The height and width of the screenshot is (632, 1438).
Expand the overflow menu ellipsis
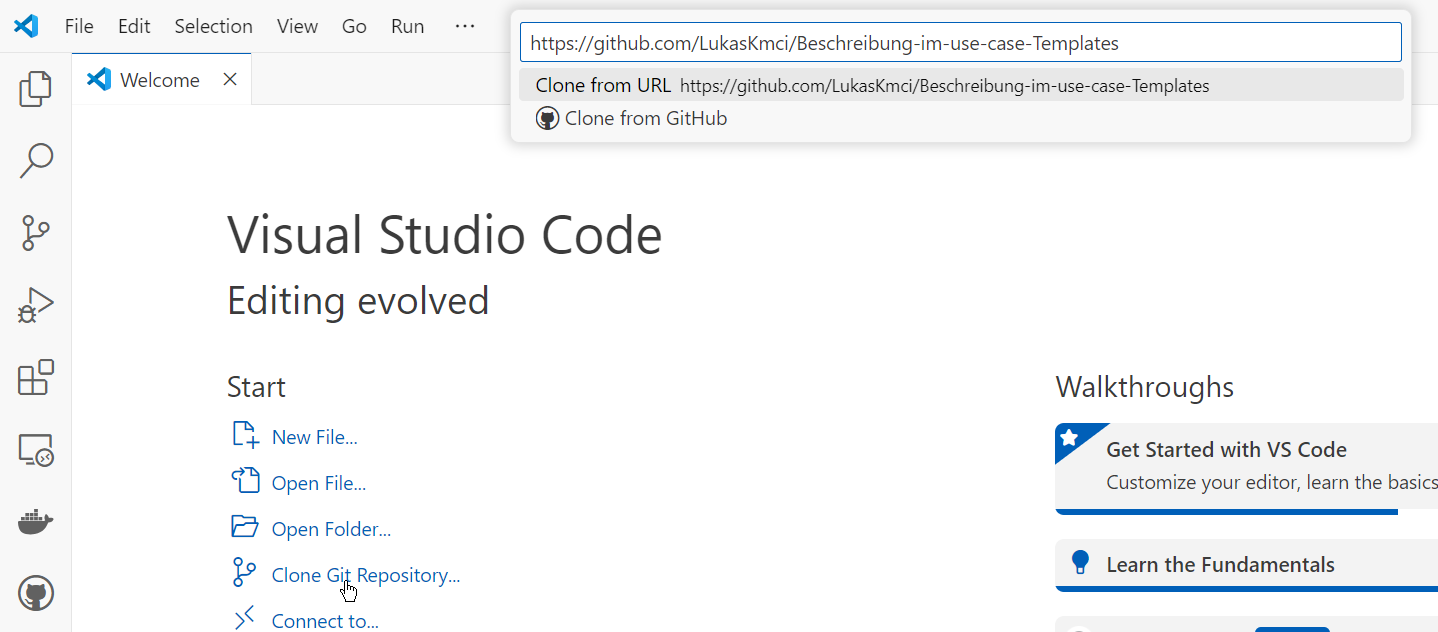(x=465, y=26)
